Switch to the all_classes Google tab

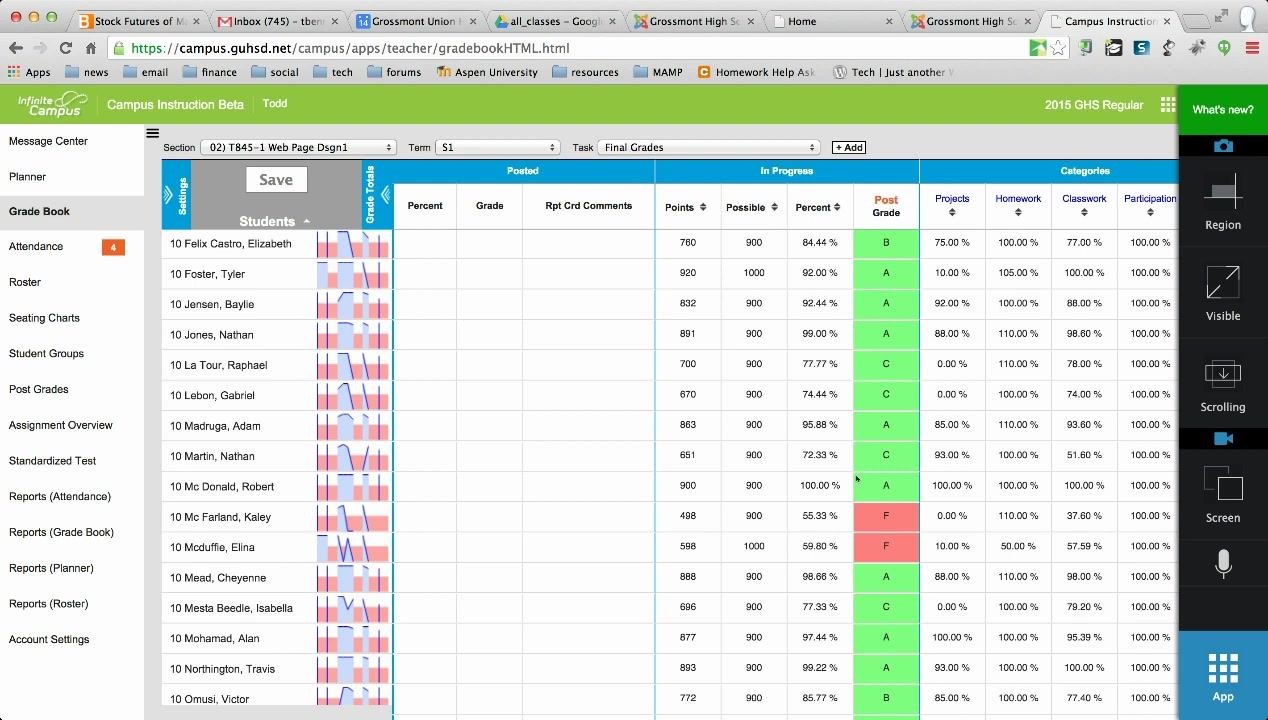(555, 21)
